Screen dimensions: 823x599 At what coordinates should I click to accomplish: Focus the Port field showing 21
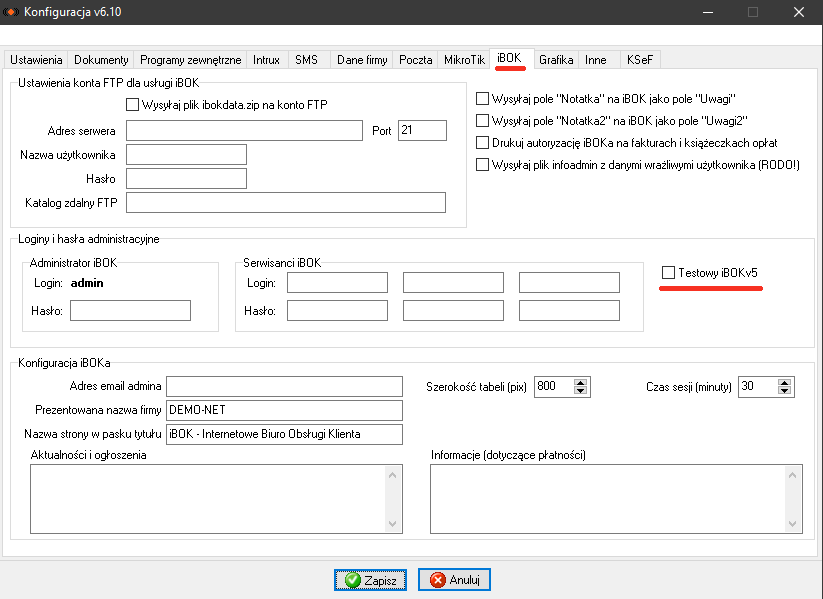(421, 131)
